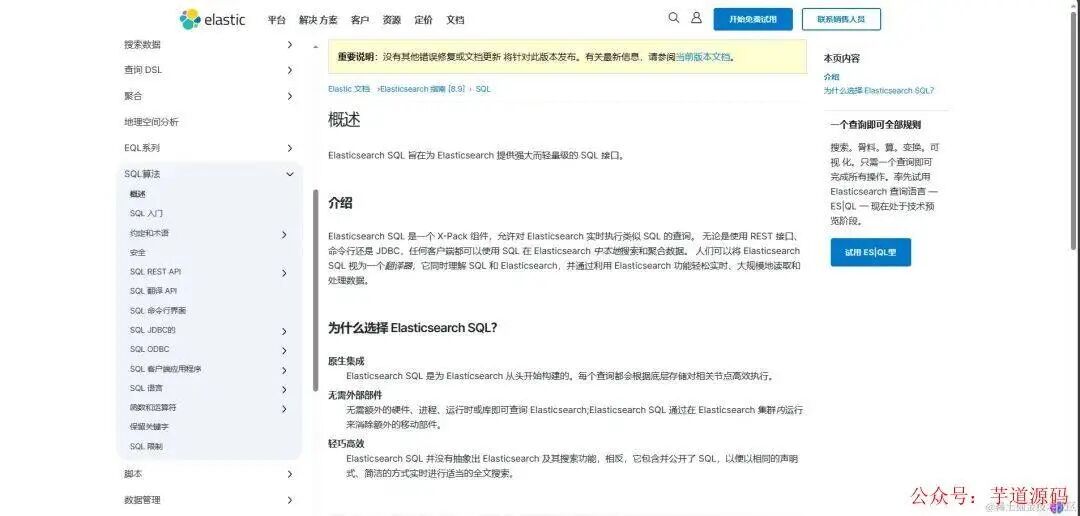The image size is (1080, 516).
Task: Open 脚本 sidebar entry
Action: coord(133,474)
